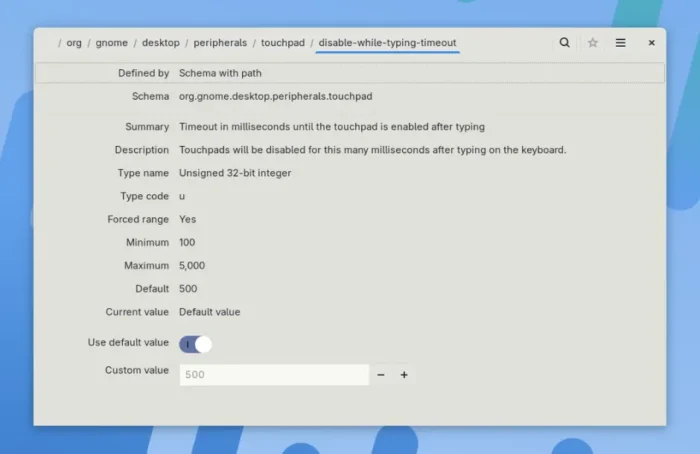Open the hamburger menu
Image resolution: width=700 pixels, height=454 pixels.
coord(621,43)
